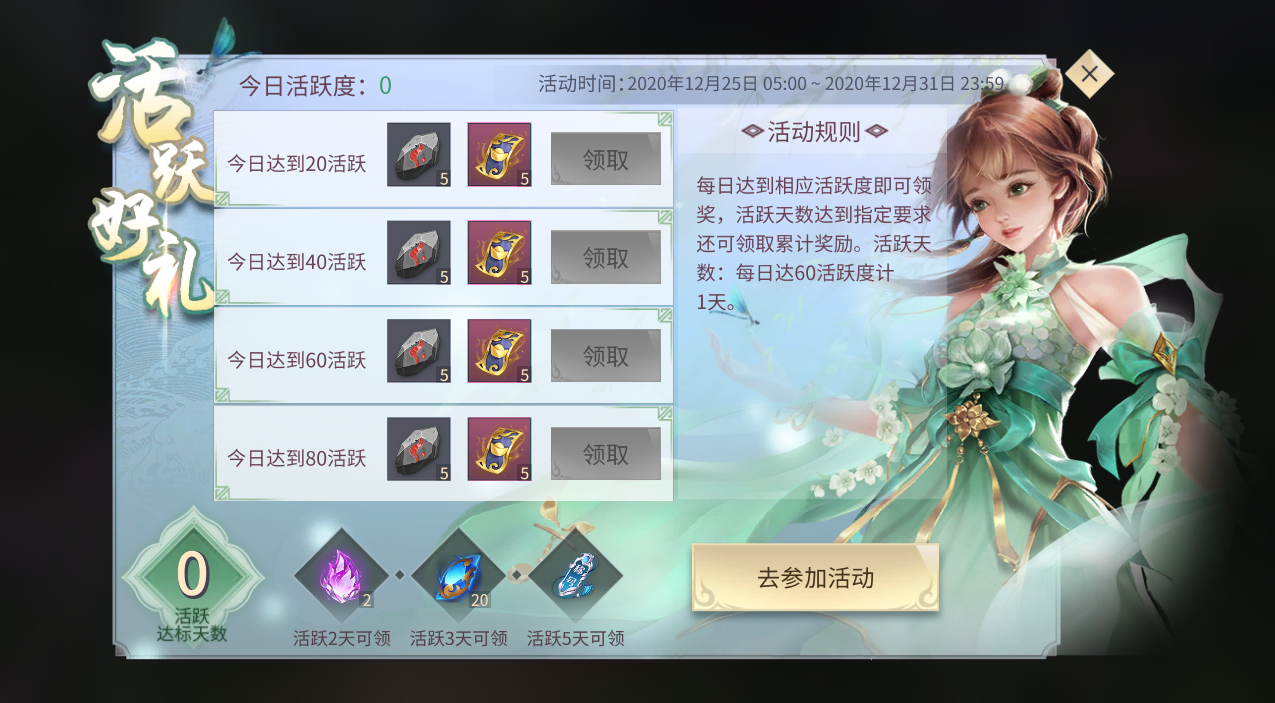Click the 活动规则 heading
The image size is (1275, 703).
click(815, 132)
